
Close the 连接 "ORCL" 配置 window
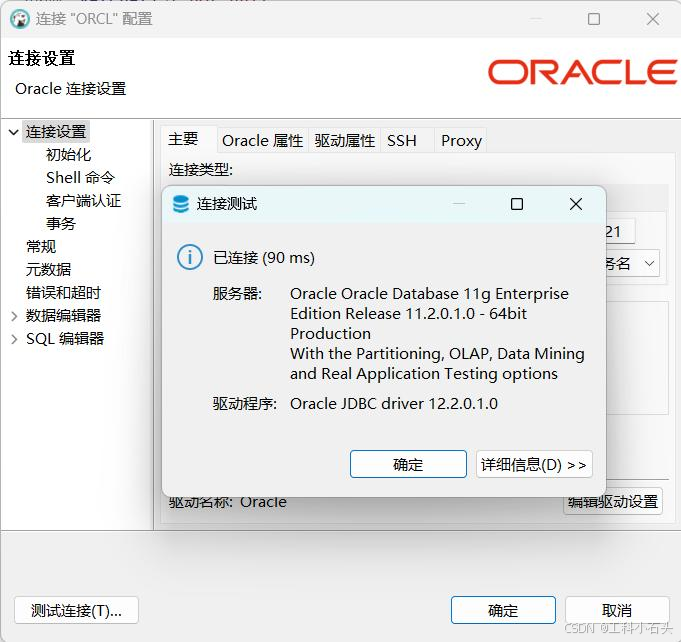[x=653, y=19]
